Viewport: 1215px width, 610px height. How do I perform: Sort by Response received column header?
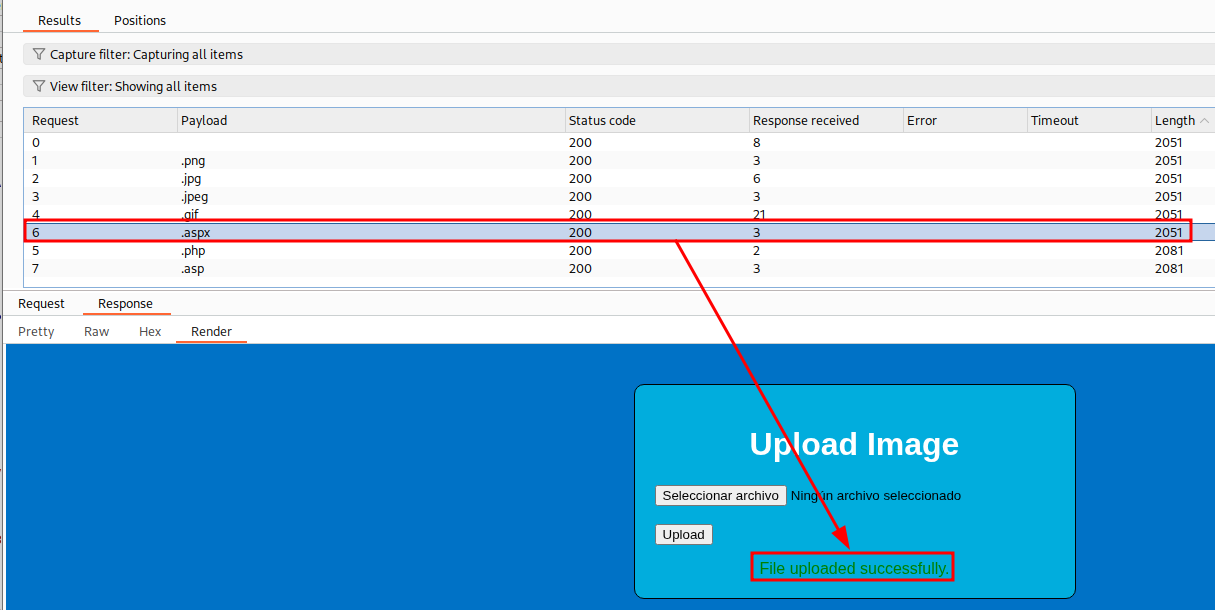pyautogui.click(x=805, y=121)
